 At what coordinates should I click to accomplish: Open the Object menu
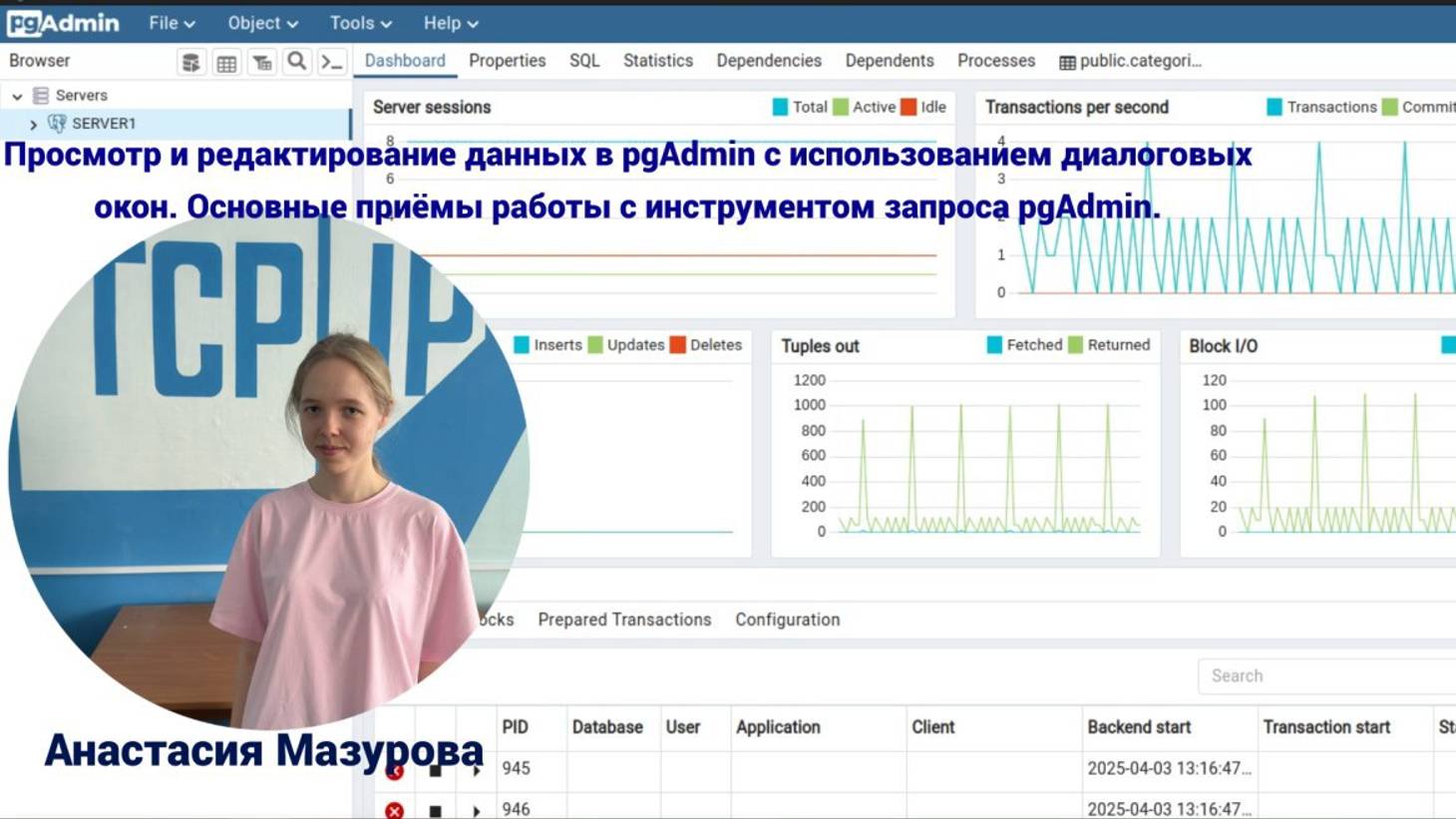point(262,23)
